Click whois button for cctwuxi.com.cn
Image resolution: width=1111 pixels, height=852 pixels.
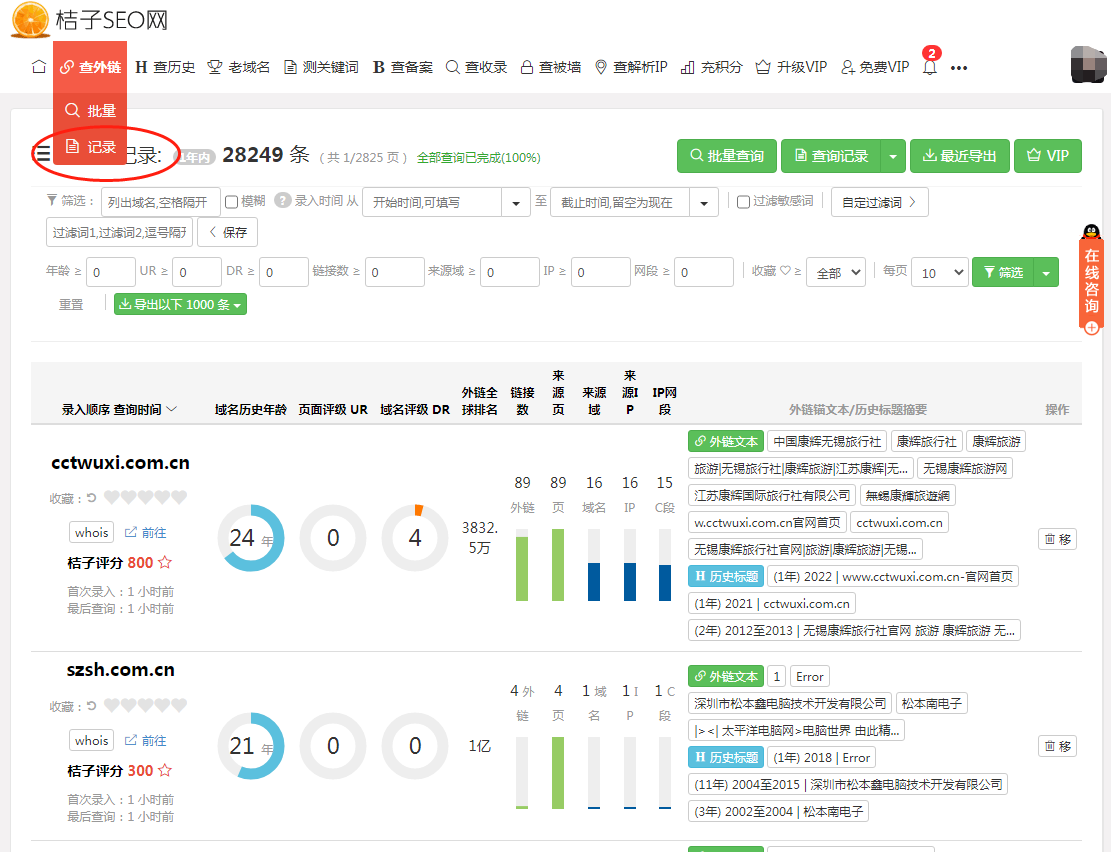pos(91,532)
